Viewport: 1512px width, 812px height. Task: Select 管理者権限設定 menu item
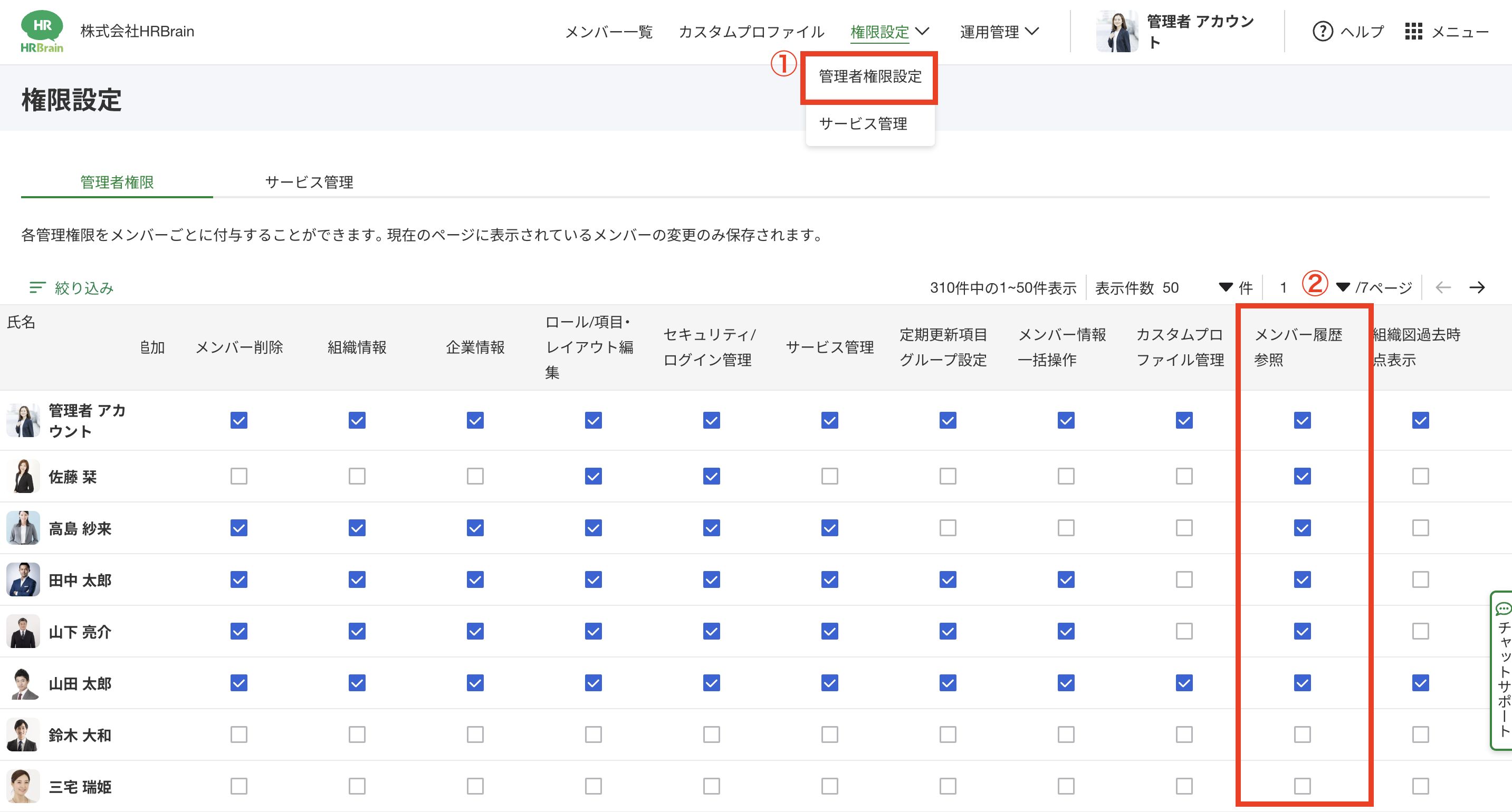click(869, 76)
